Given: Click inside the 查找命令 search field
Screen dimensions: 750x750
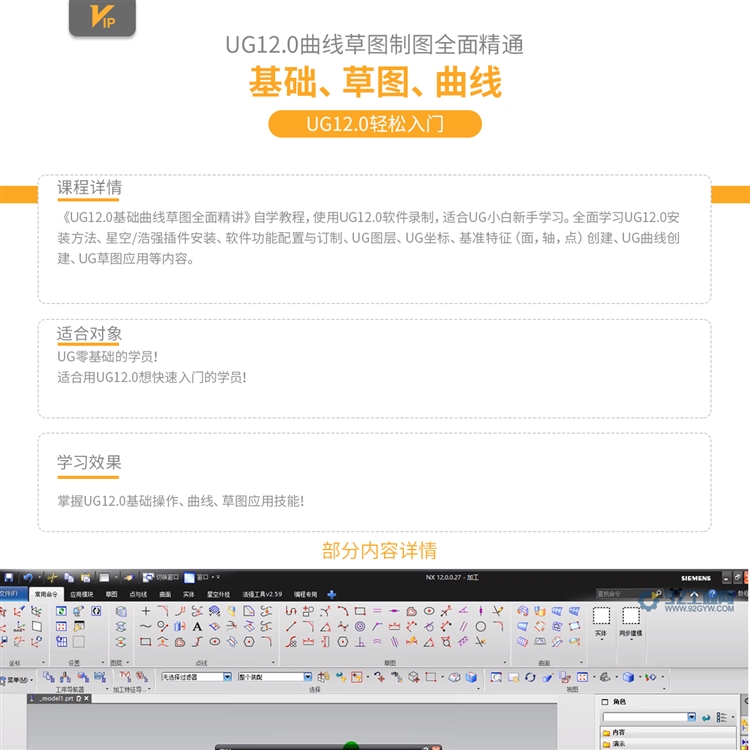Looking at the screenshot, I should coord(624,594).
